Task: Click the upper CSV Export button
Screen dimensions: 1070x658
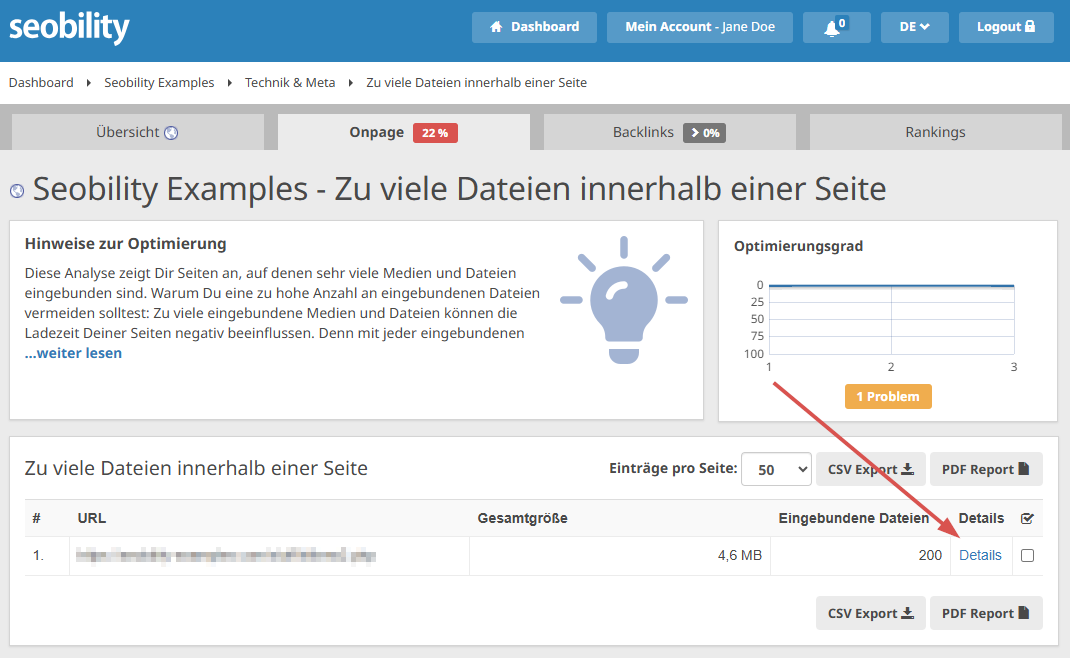Action: coord(871,470)
